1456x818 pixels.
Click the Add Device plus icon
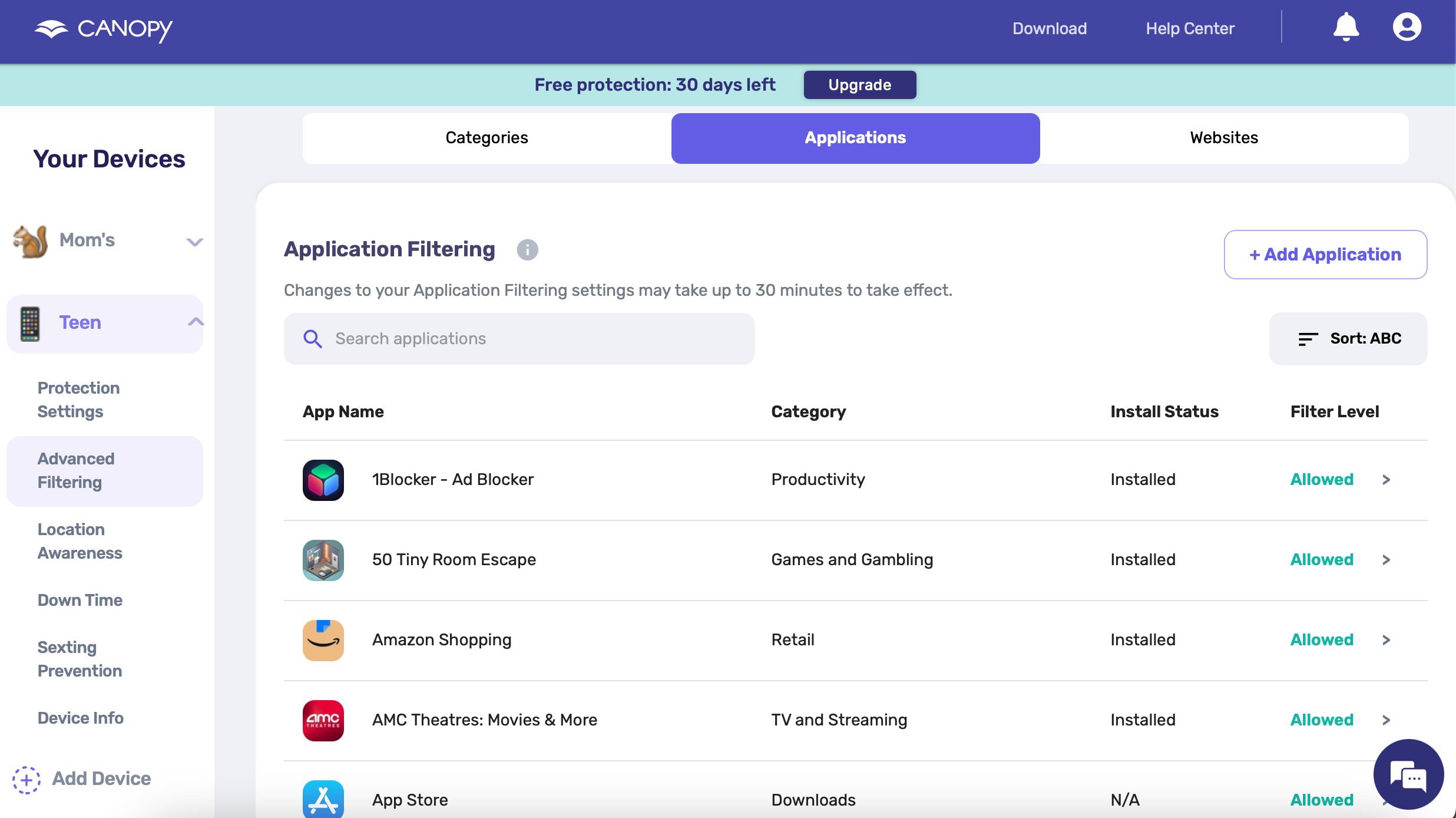(x=27, y=779)
